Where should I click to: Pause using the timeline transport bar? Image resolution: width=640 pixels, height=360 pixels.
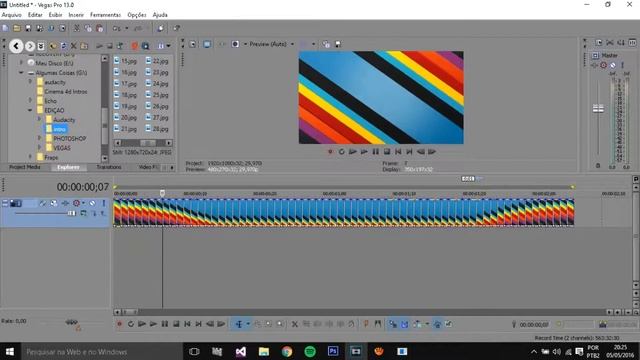(x=164, y=324)
